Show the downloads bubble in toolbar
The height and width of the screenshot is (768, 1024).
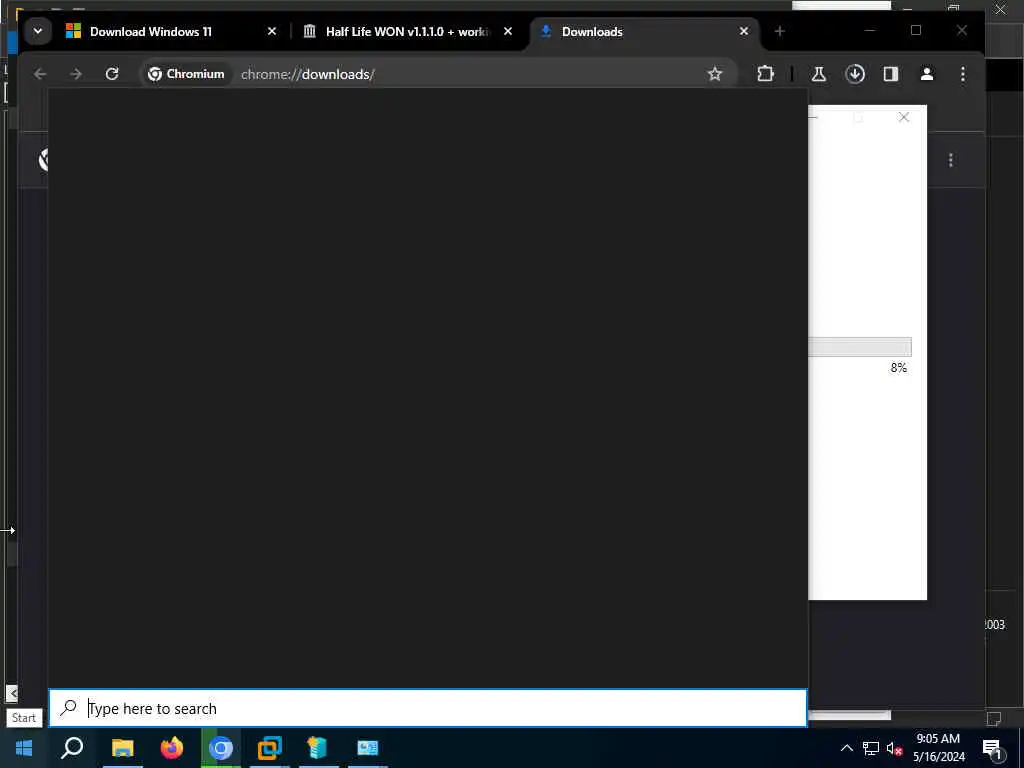click(855, 74)
